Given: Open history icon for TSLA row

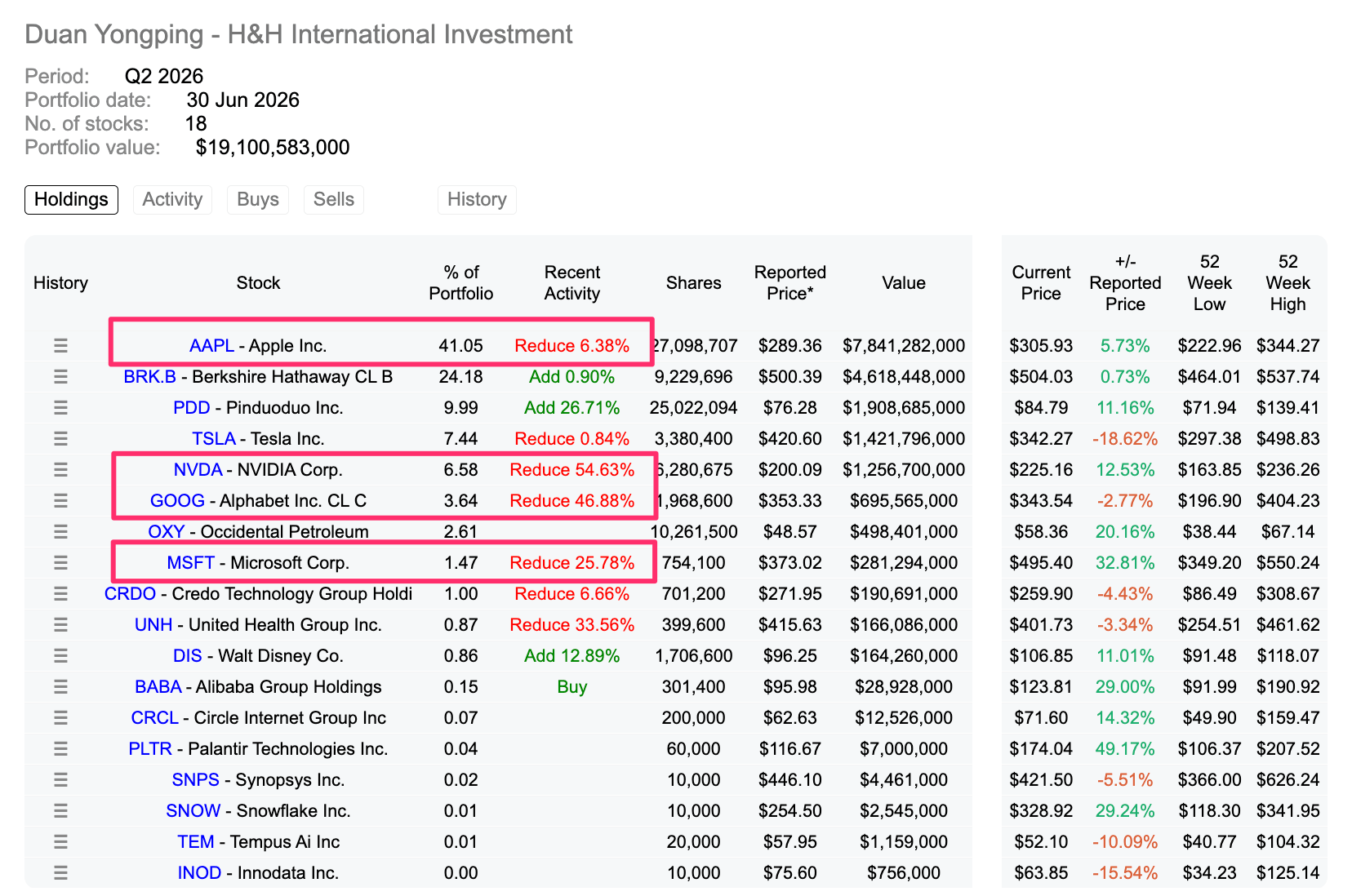Looking at the screenshot, I should pos(60,439).
